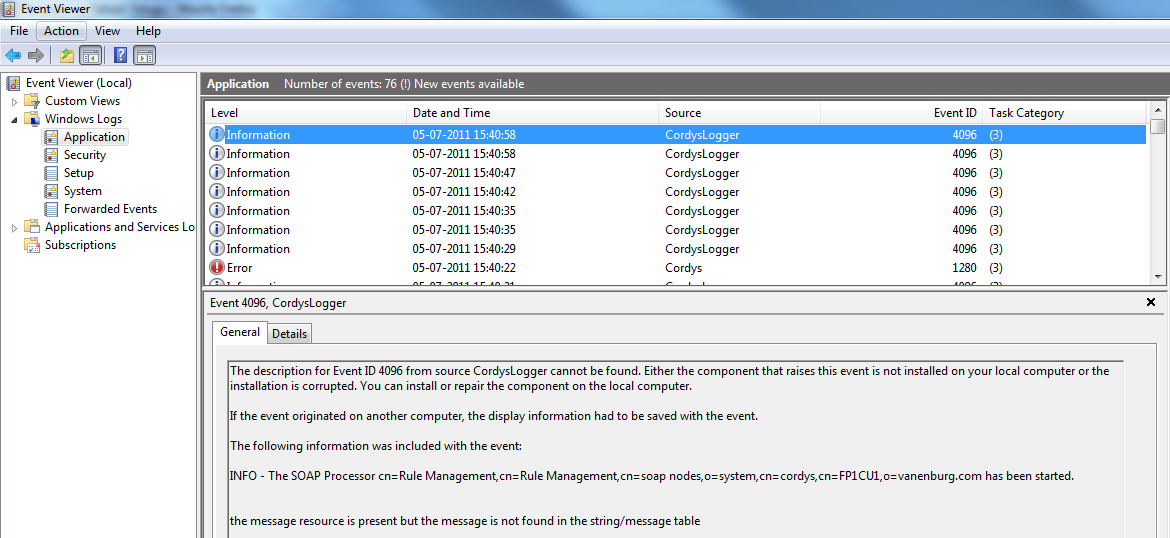Close the event preview pane

click(x=1150, y=302)
